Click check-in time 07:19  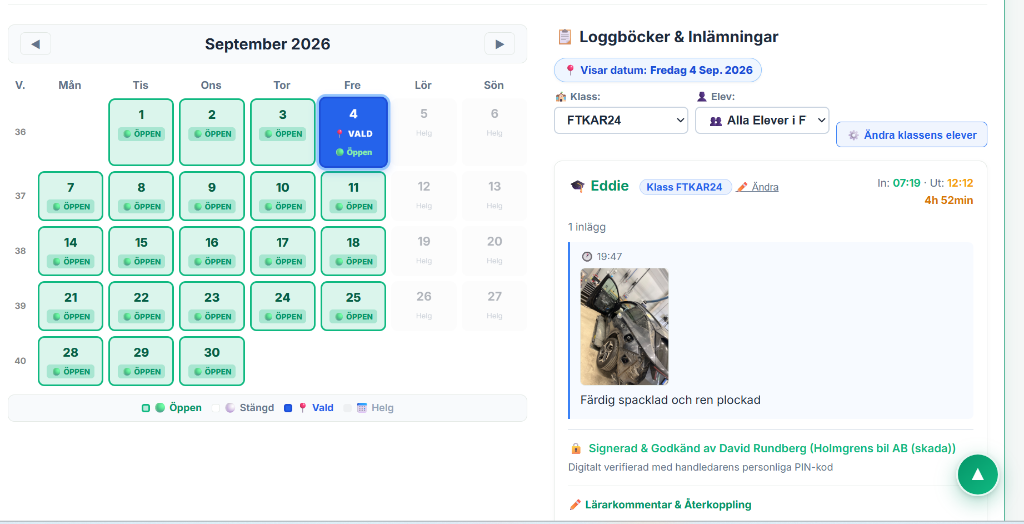click(906, 183)
